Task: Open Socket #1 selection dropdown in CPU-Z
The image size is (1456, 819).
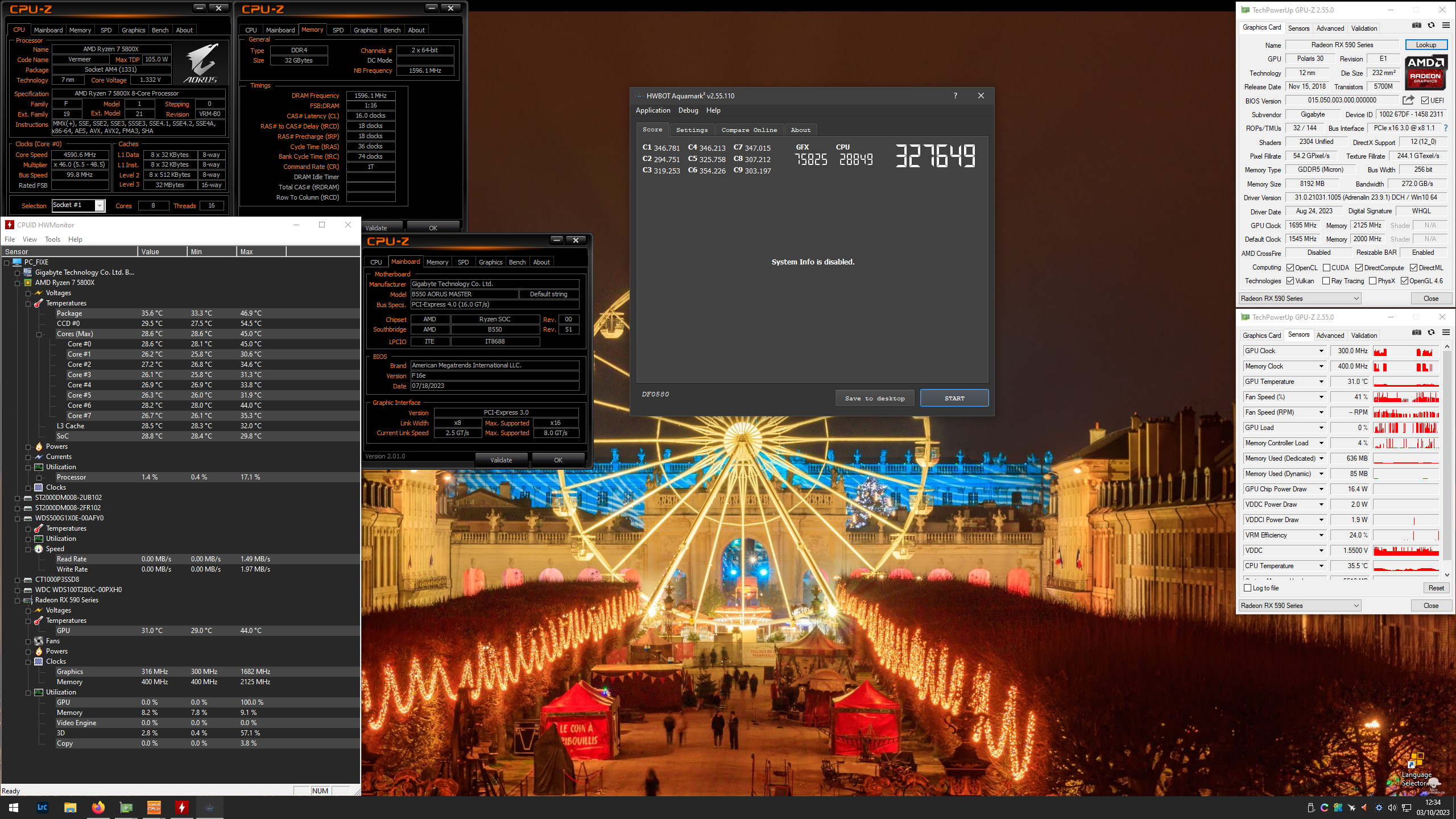Action: pyautogui.click(x=100, y=206)
